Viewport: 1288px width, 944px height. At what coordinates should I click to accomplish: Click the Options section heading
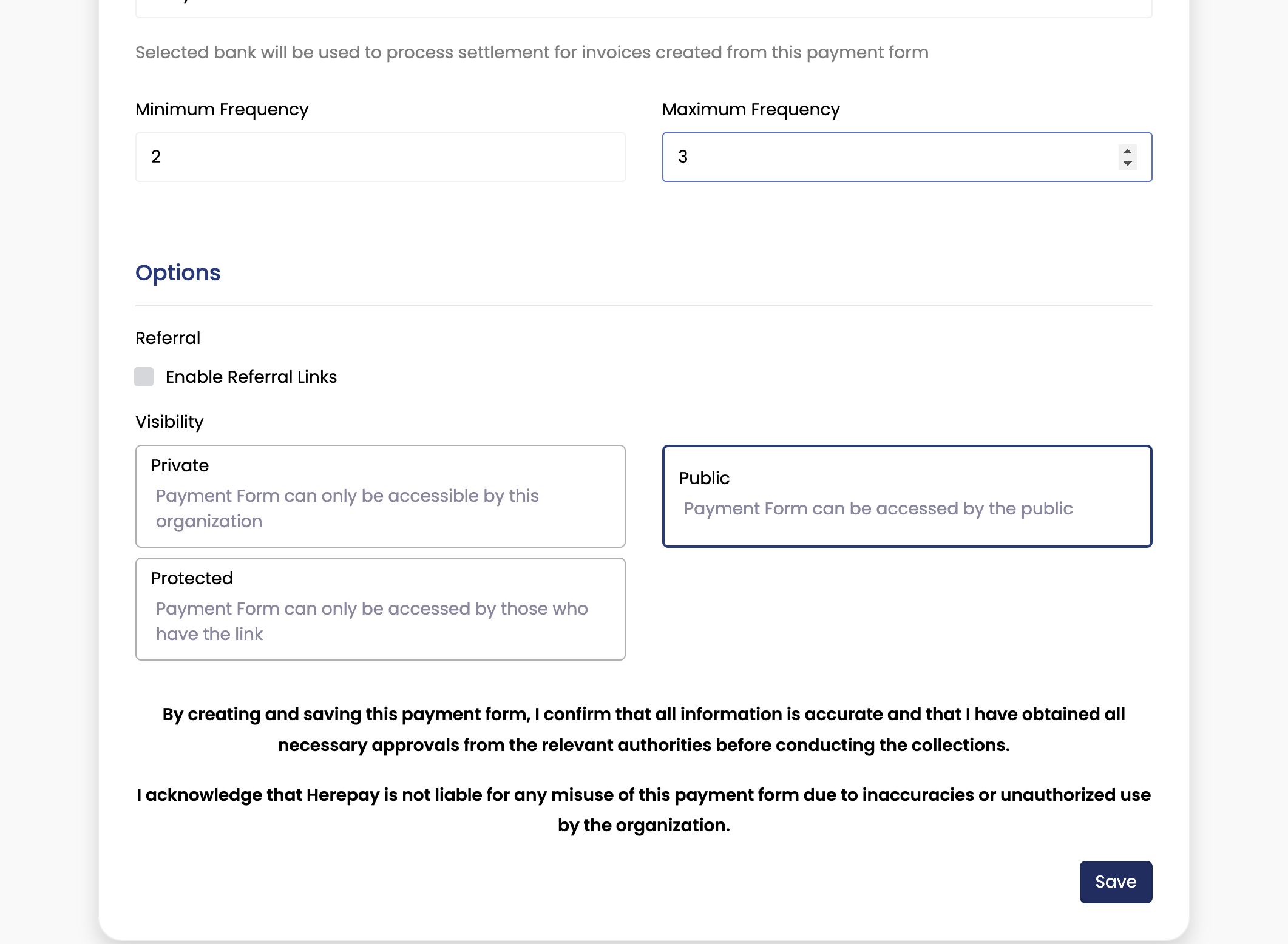pos(178,273)
